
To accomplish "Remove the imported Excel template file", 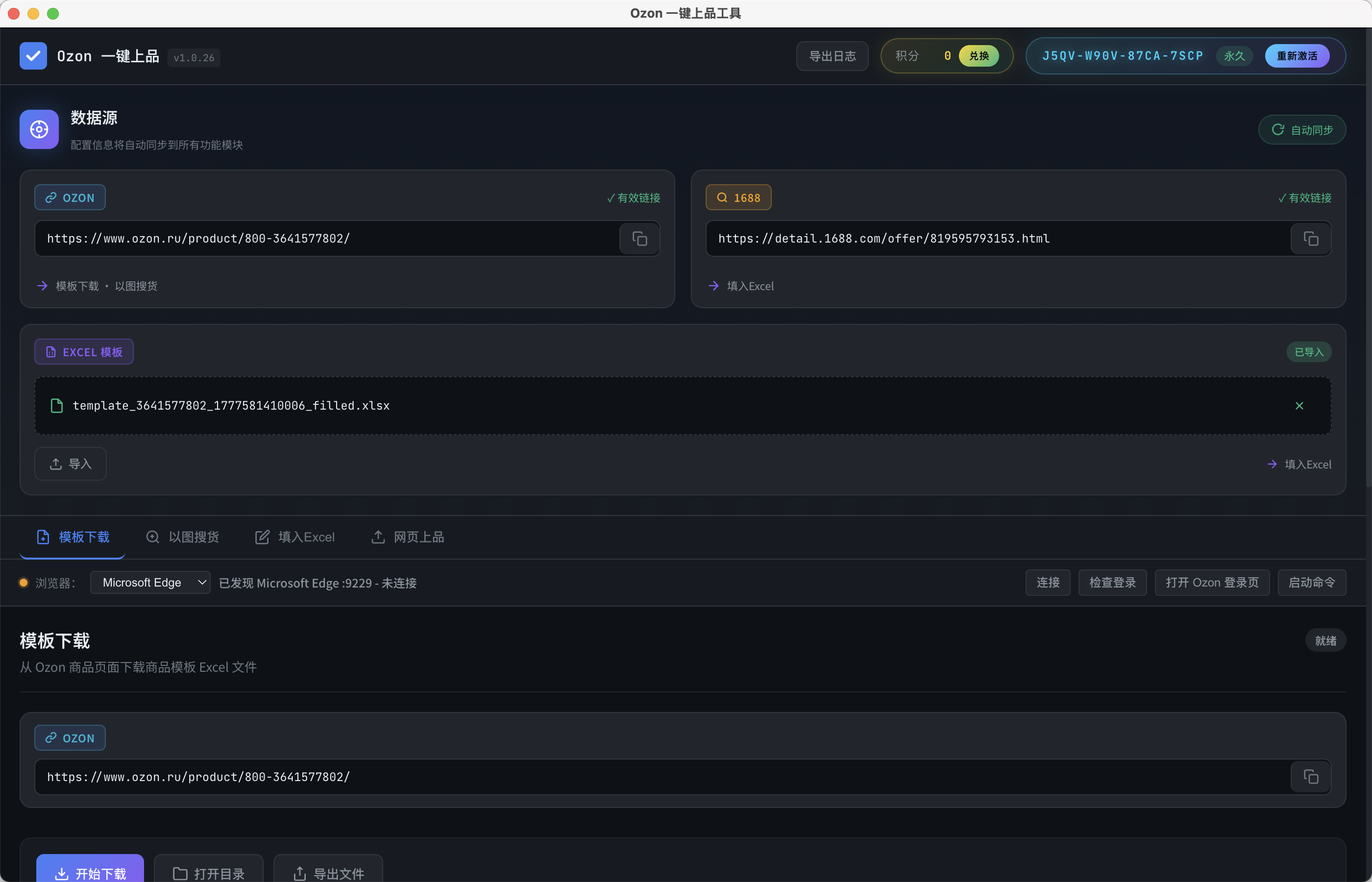I will coord(1299,406).
